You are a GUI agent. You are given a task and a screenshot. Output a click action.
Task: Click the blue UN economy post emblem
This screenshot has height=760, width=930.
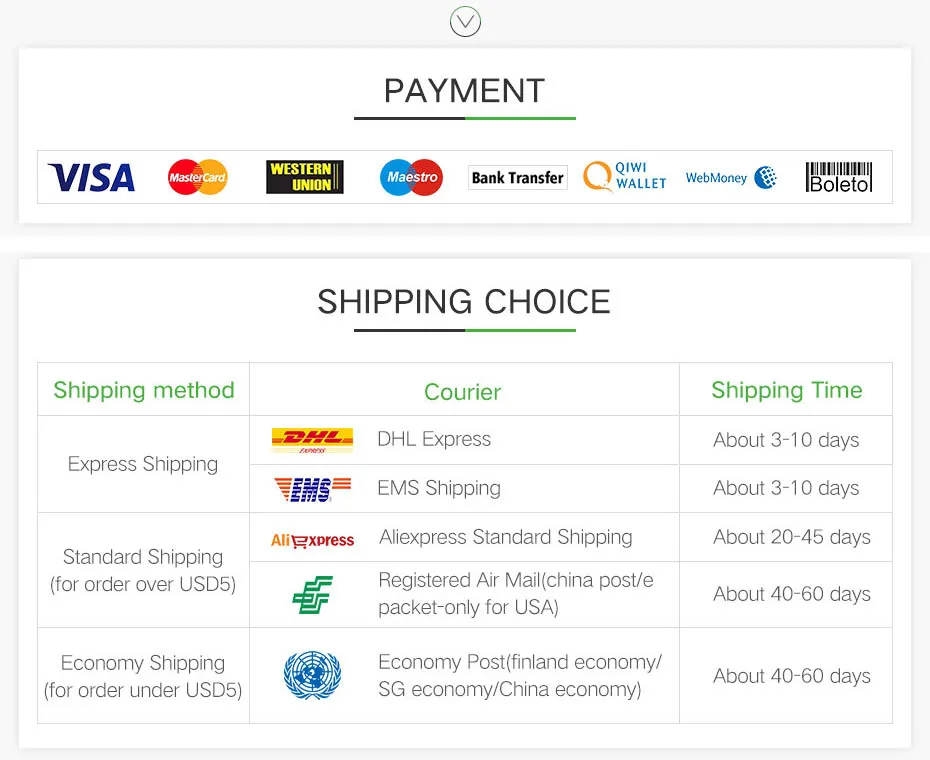(312, 675)
